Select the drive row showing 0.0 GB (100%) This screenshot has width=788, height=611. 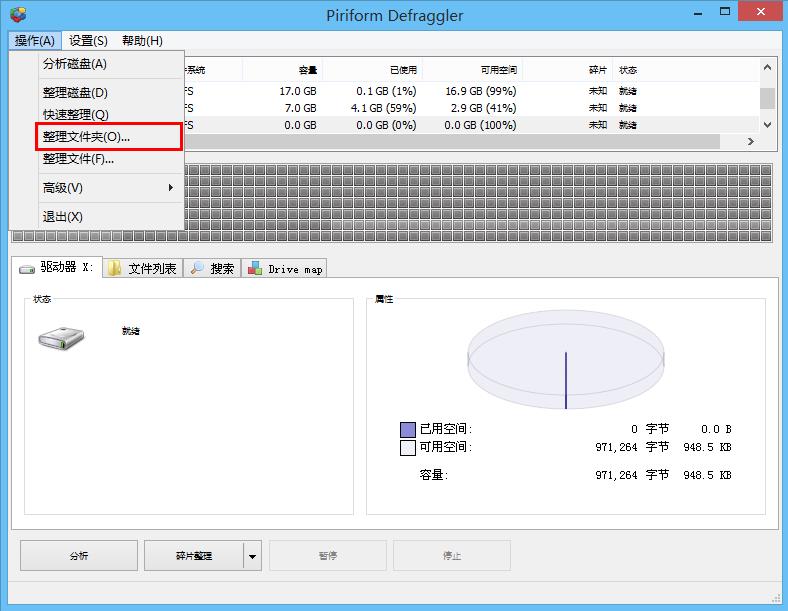click(470, 125)
